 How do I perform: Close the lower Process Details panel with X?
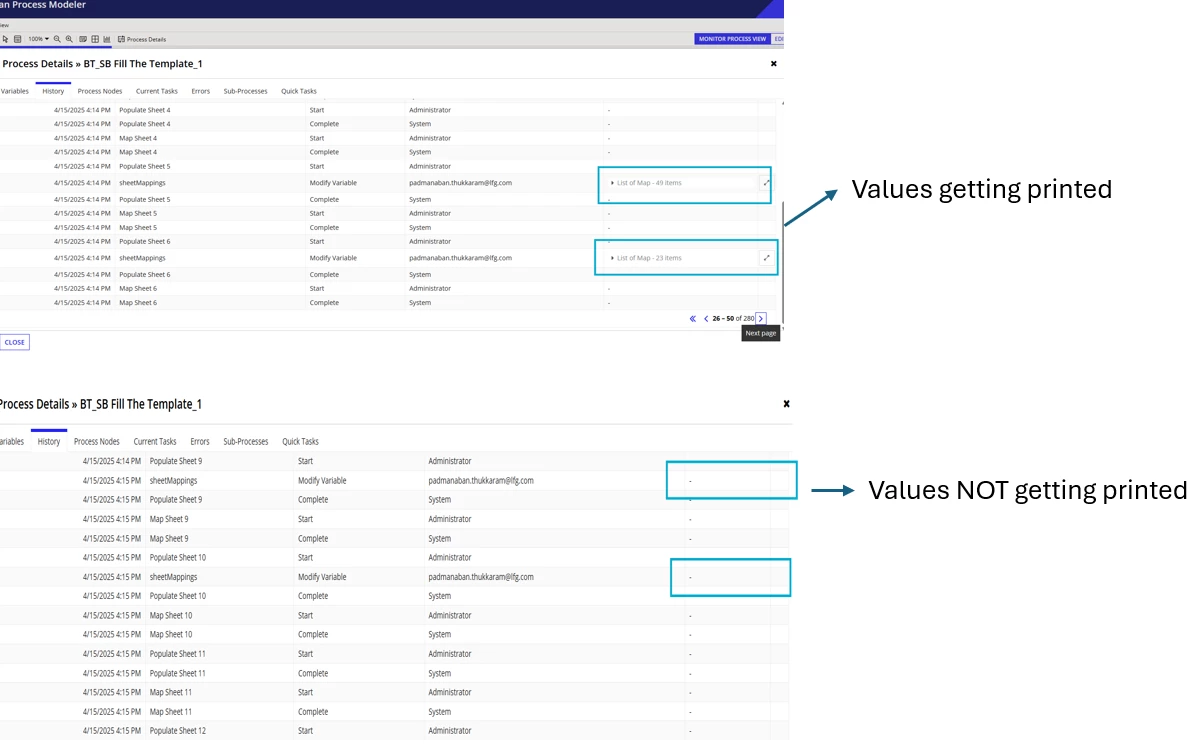tap(786, 404)
